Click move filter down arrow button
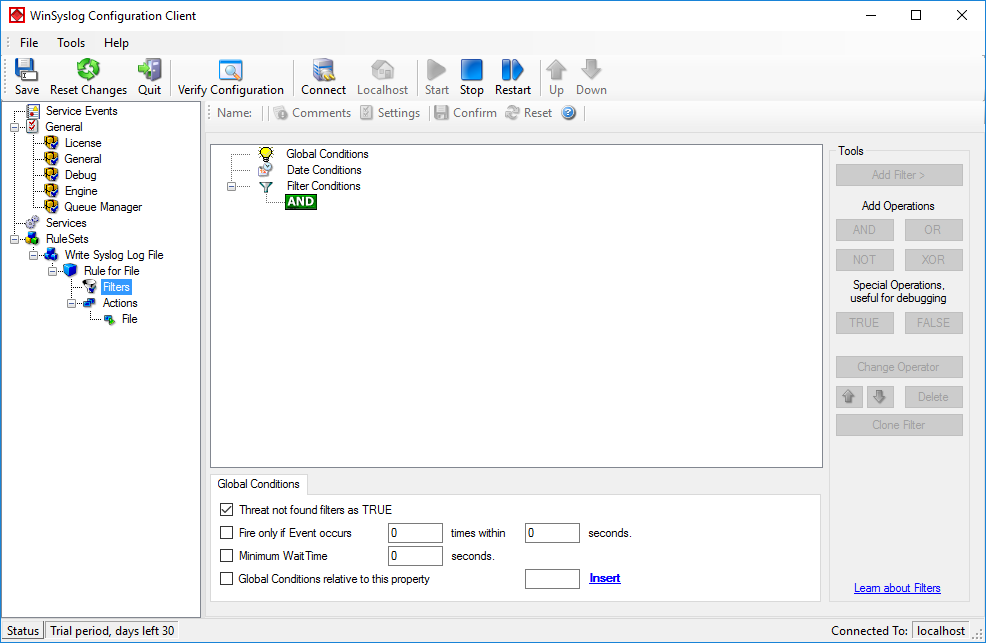This screenshot has width=986, height=643. pos(880,397)
